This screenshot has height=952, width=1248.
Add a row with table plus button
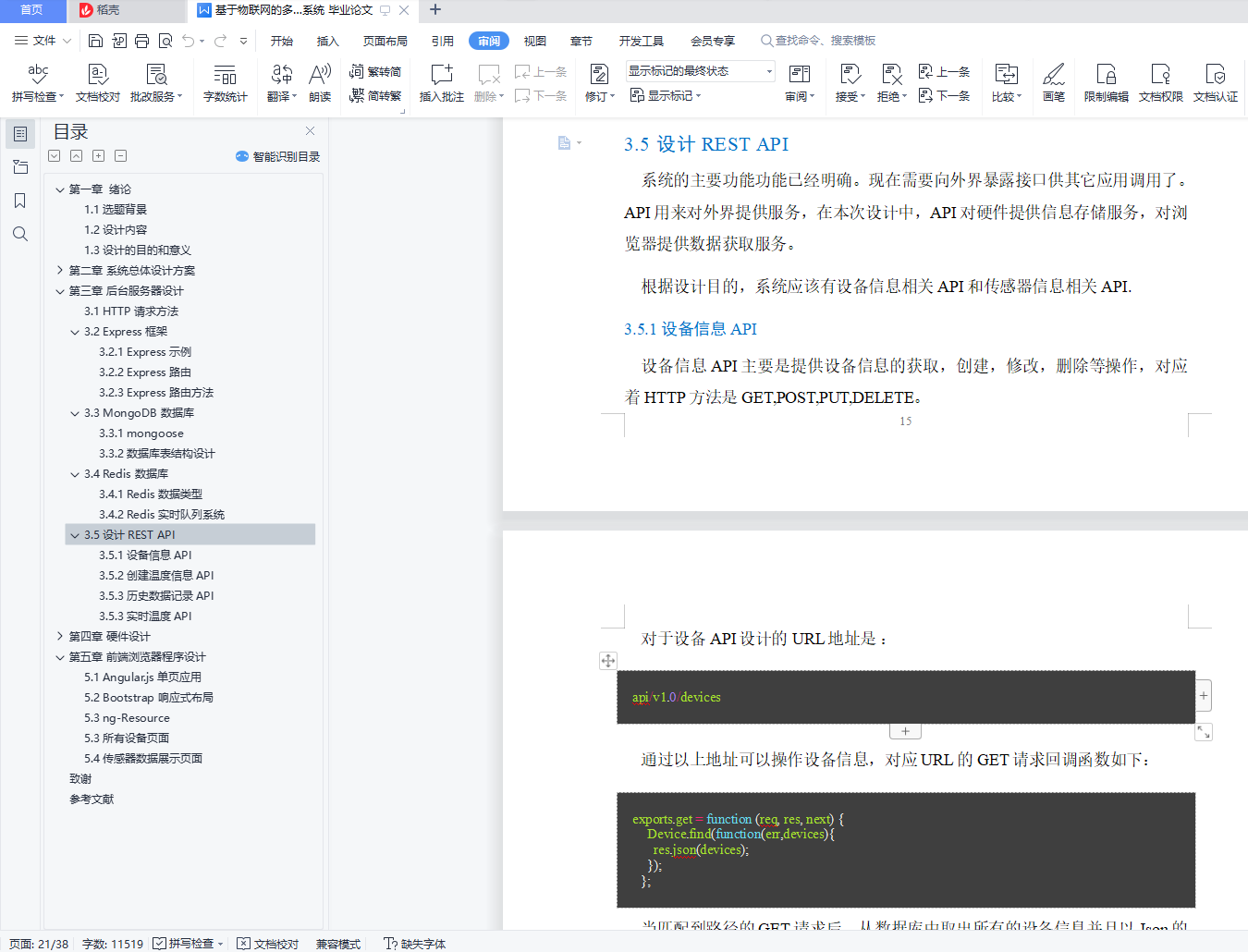905,731
